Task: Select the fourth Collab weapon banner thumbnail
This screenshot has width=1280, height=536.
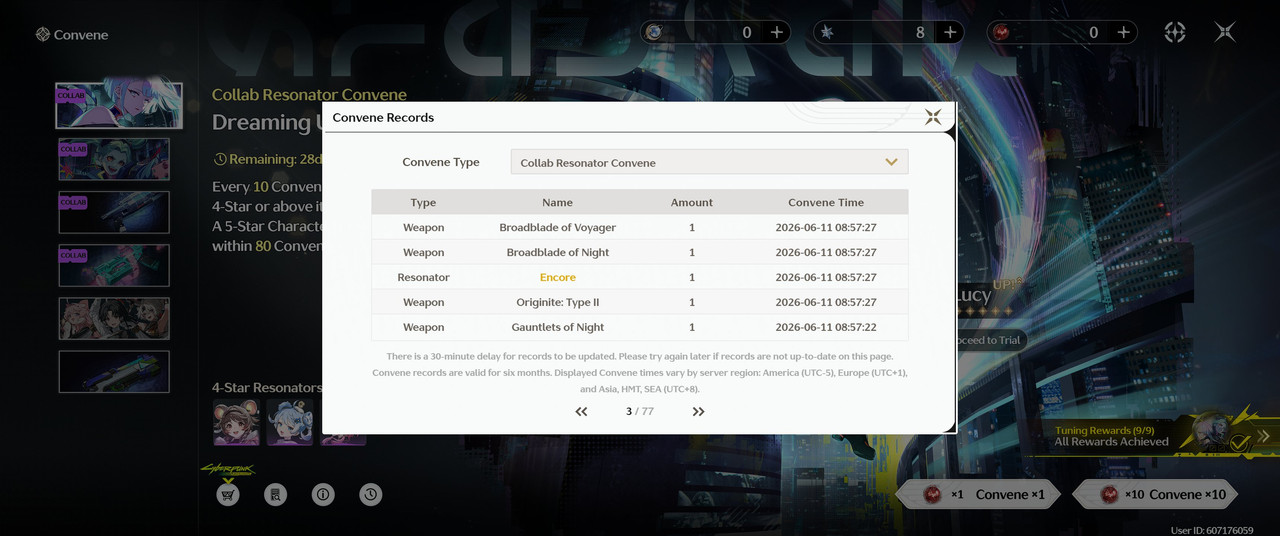Action: (114, 265)
